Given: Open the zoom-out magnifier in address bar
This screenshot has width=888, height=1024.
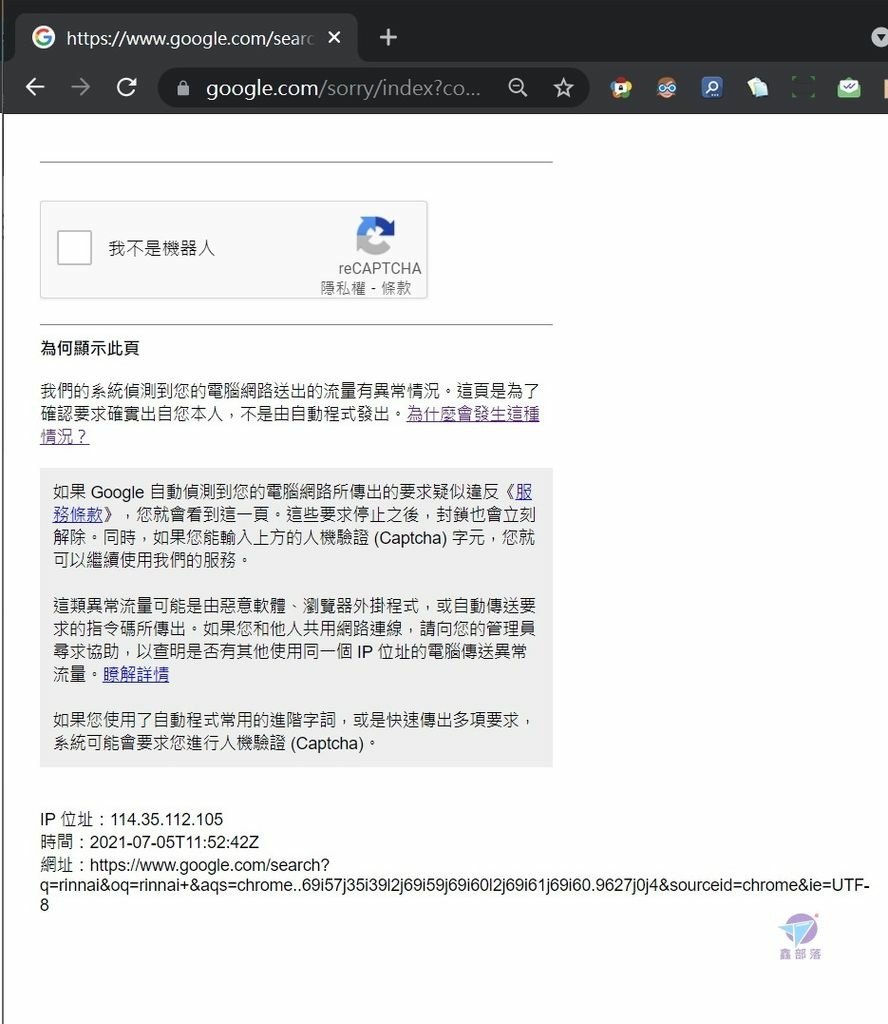Looking at the screenshot, I should point(518,88).
